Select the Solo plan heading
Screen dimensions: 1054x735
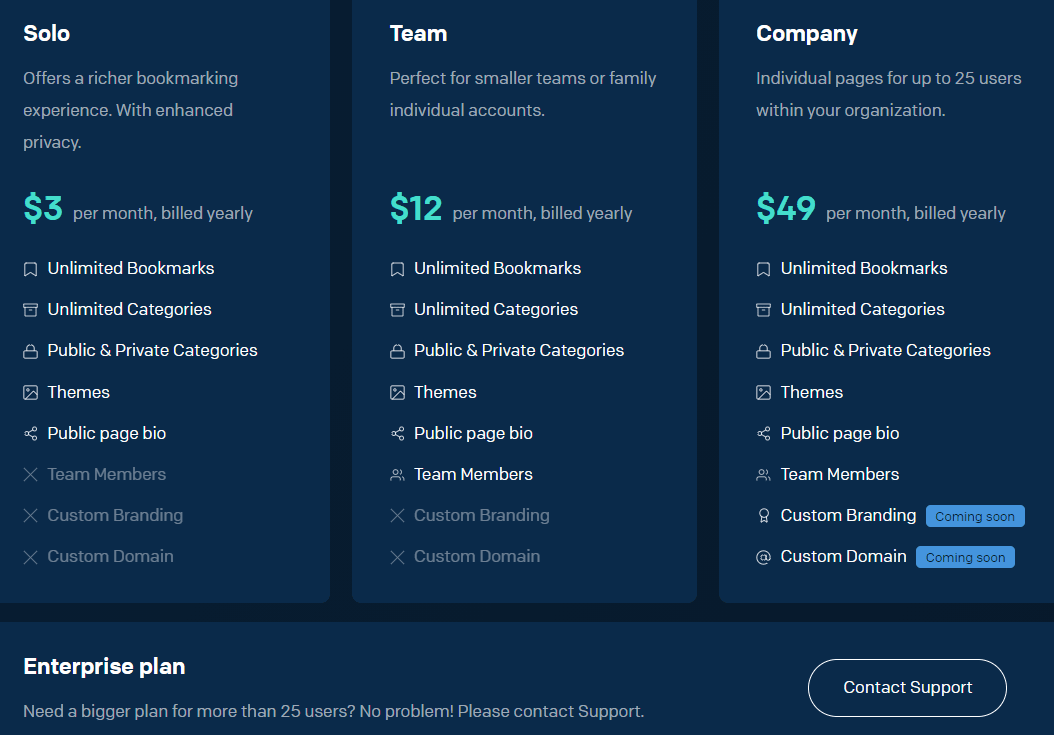pyautogui.click(x=47, y=34)
